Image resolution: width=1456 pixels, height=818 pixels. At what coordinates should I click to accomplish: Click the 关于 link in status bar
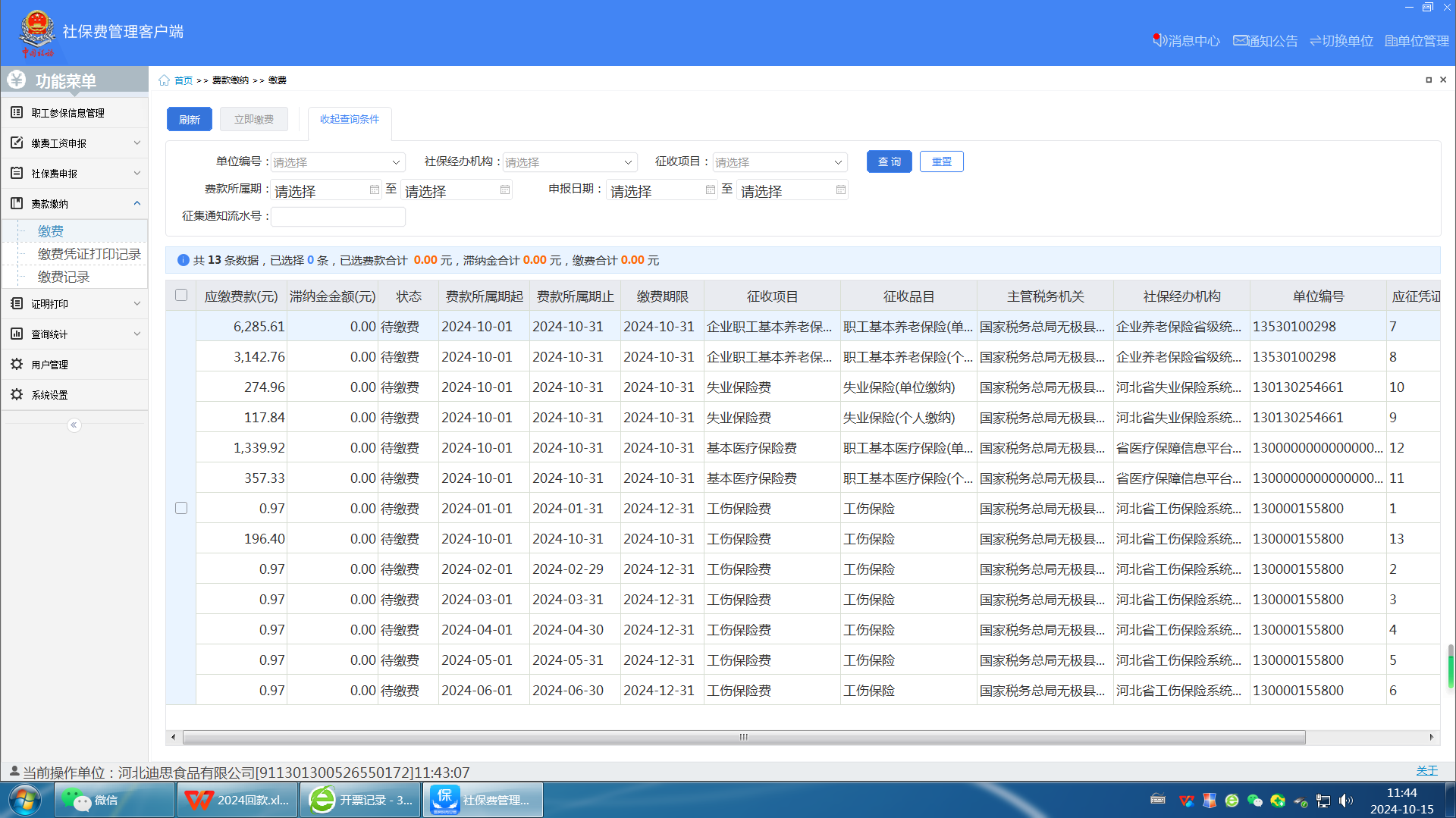[1427, 771]
